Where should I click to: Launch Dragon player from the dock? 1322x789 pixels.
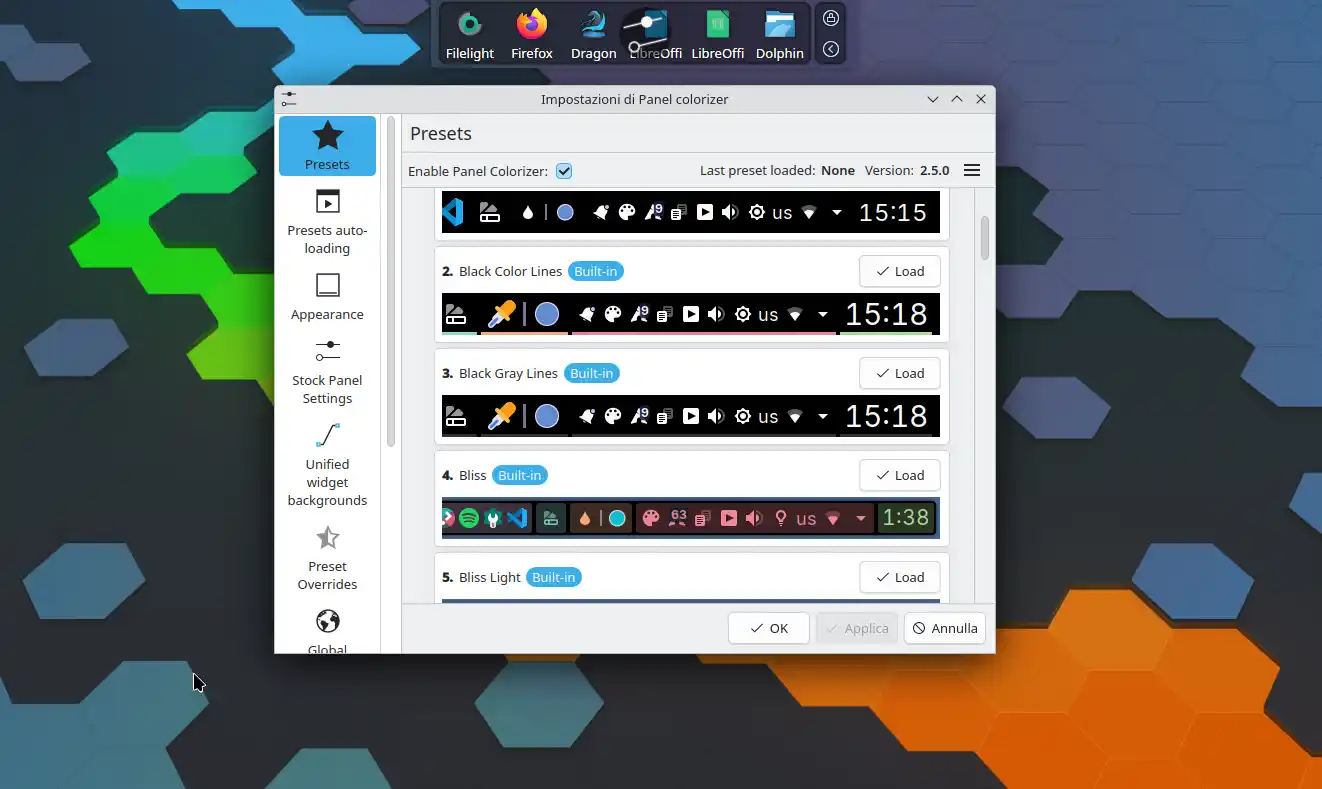593,31
